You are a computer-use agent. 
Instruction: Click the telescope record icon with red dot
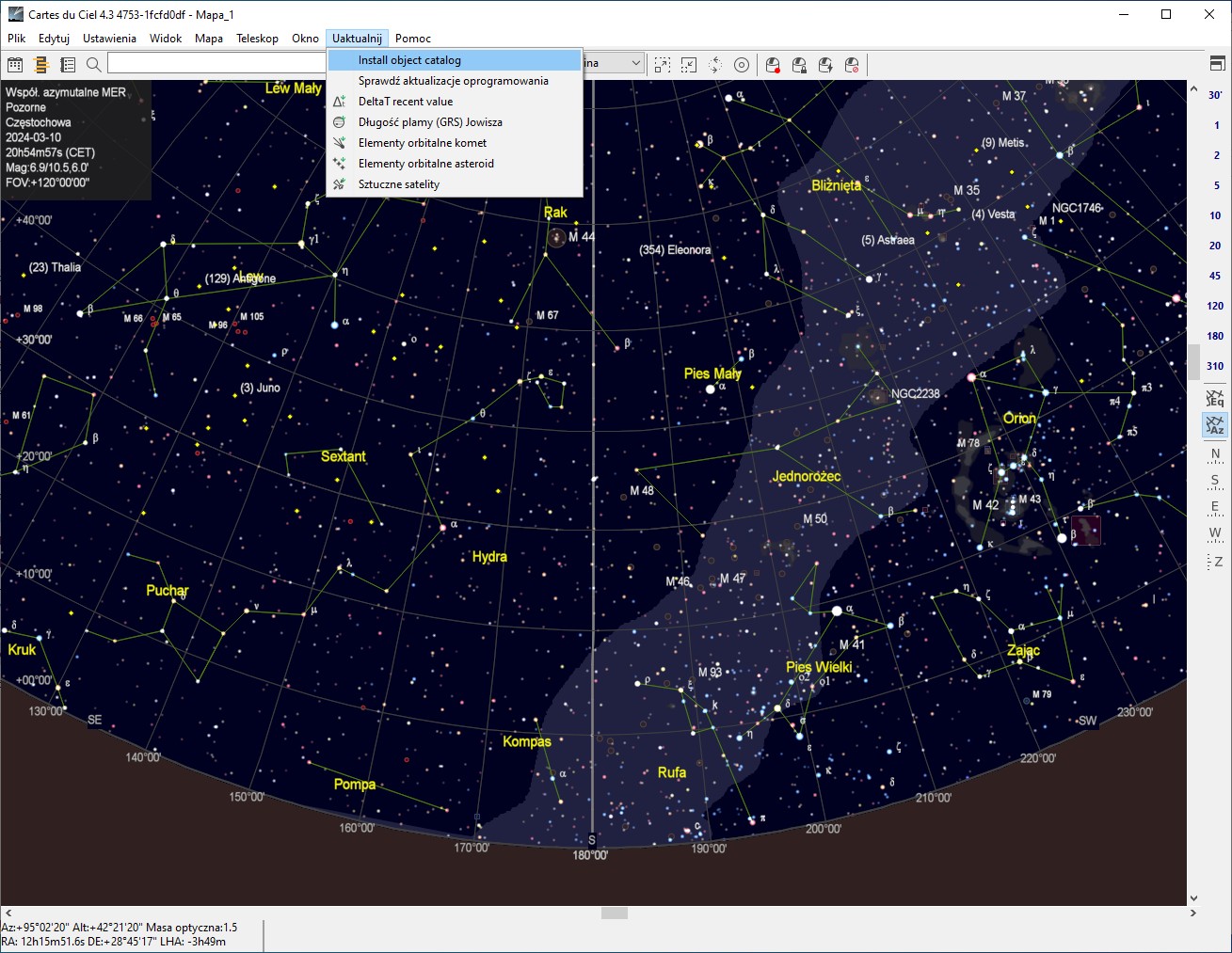point(773,65)
